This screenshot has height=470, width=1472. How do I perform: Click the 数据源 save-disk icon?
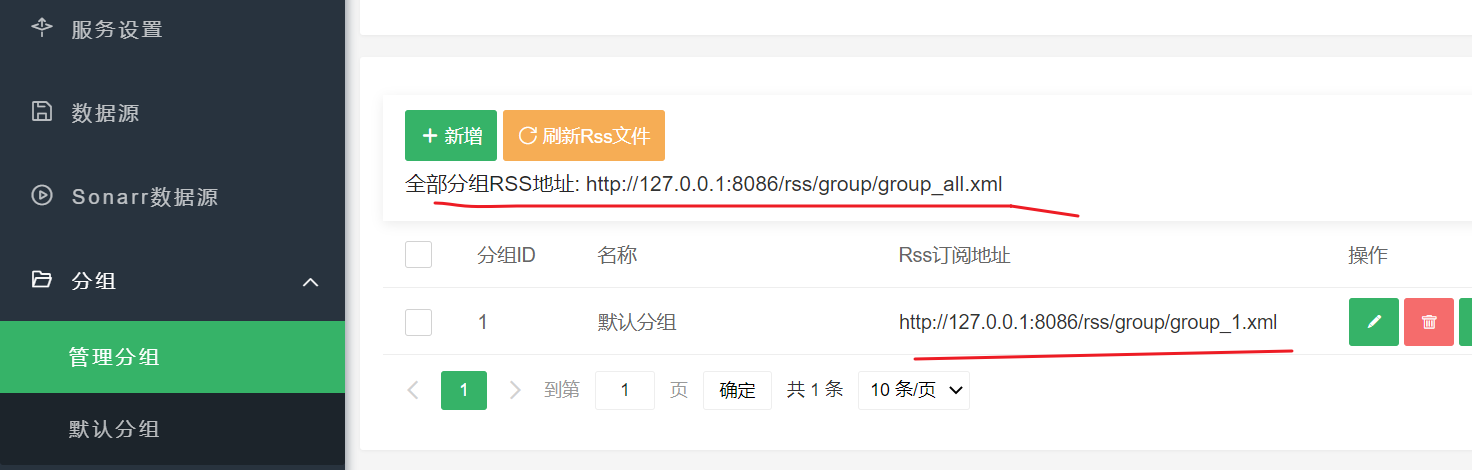(x=42, y=111)
